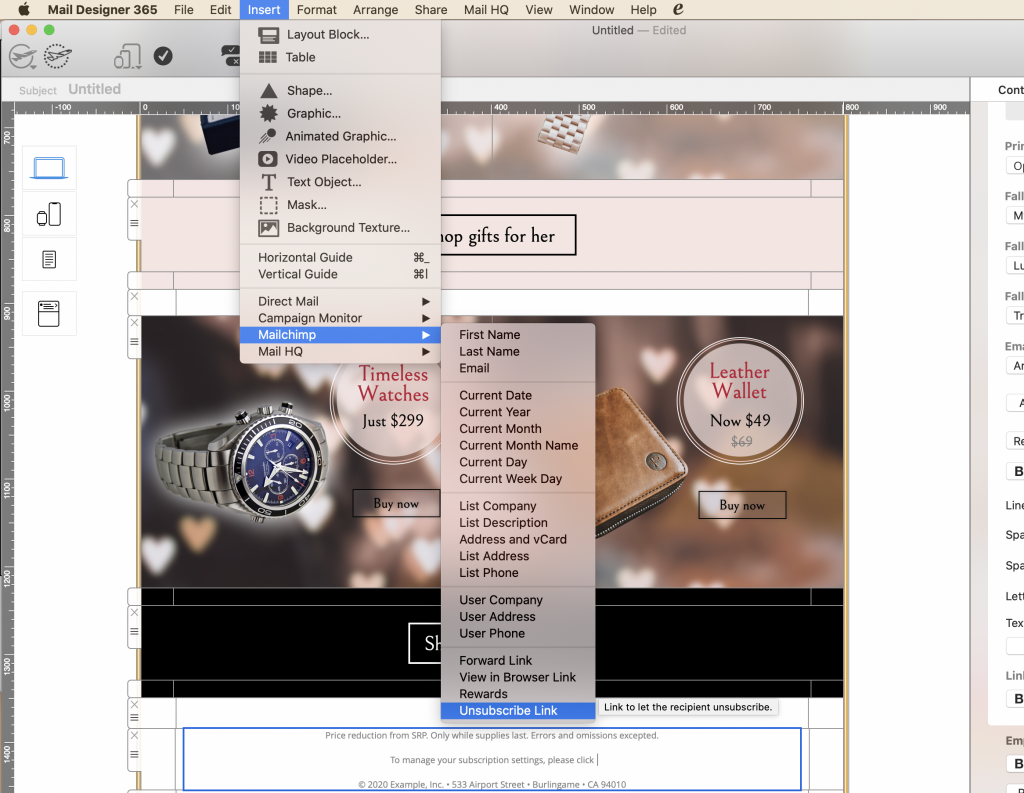Click 'Buy now' button under Leather Wallet
Screen dimensions: 1024x793
pyautogui.click(x=742, y=505)
